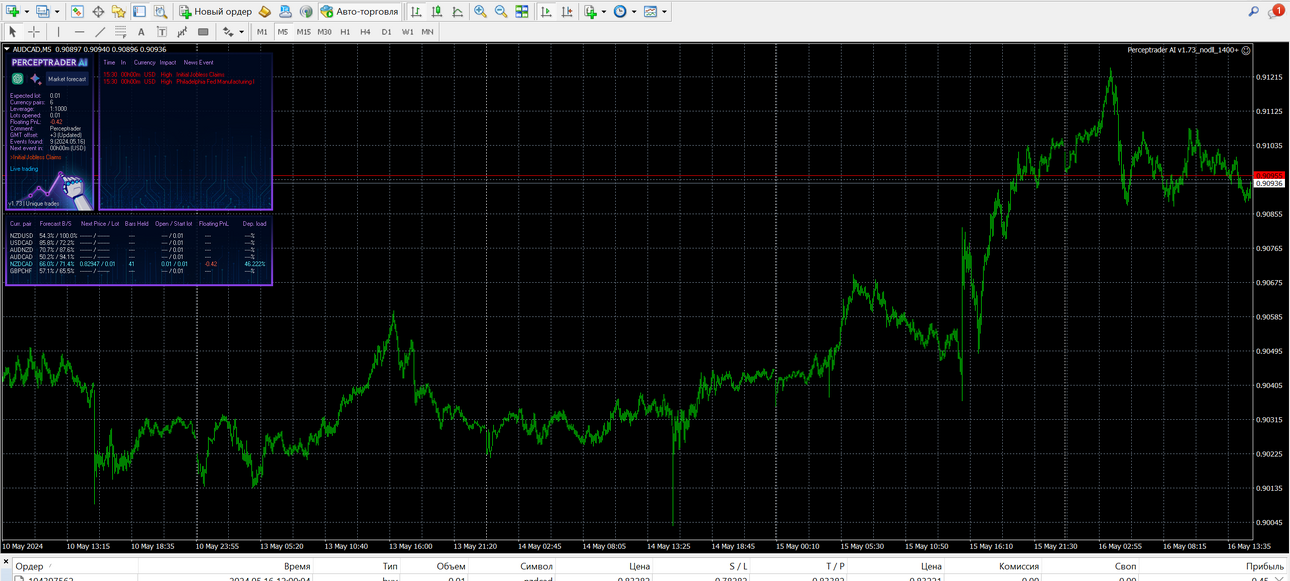Click the Новый ордер button
The image size is (1290, 581).
[x=215, y=12]
